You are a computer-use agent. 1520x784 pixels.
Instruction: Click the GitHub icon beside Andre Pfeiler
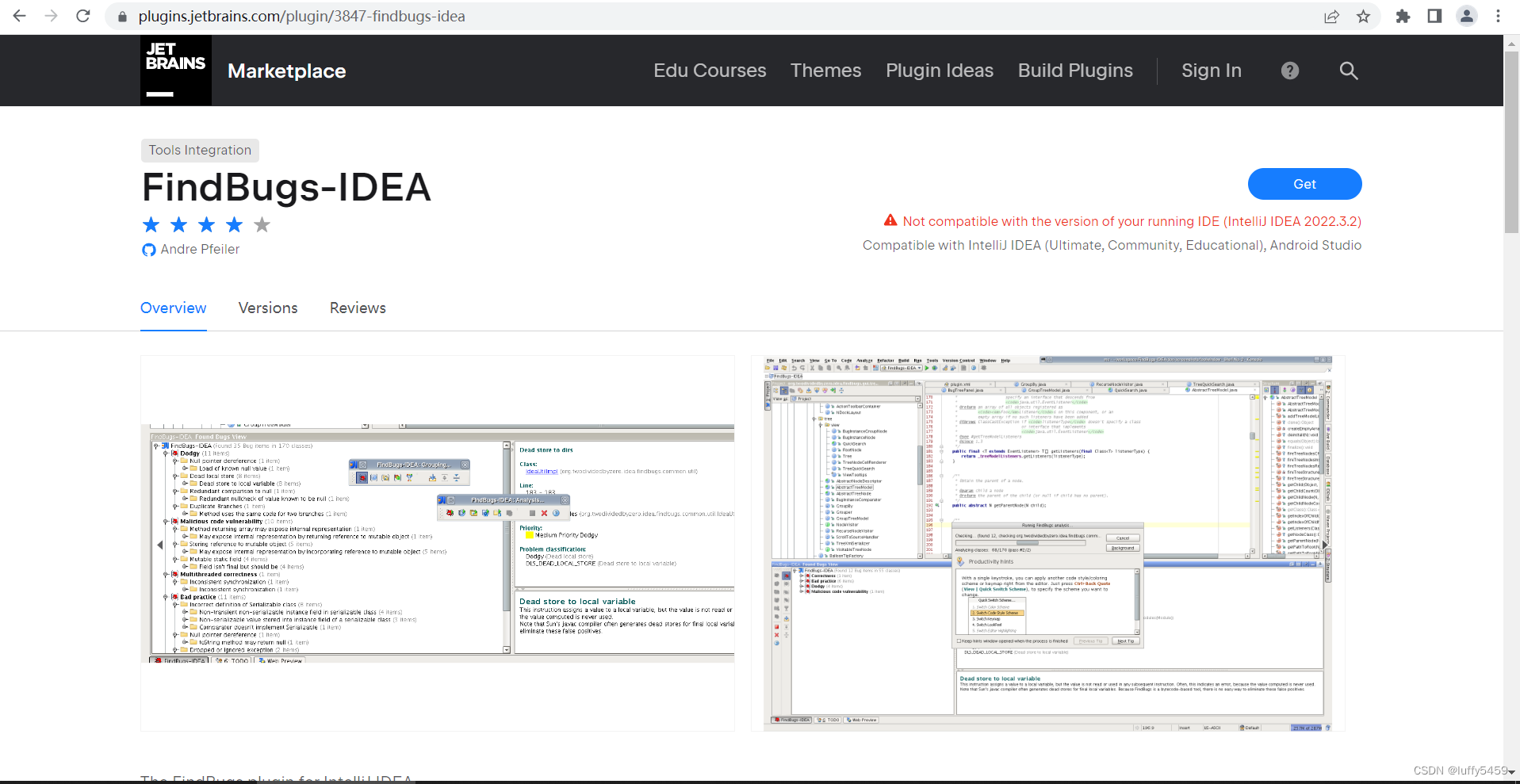click(148, 250)
